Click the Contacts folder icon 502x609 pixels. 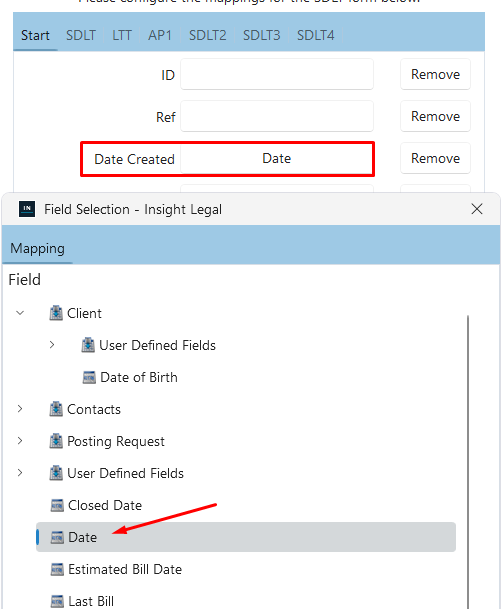[56, 409]
